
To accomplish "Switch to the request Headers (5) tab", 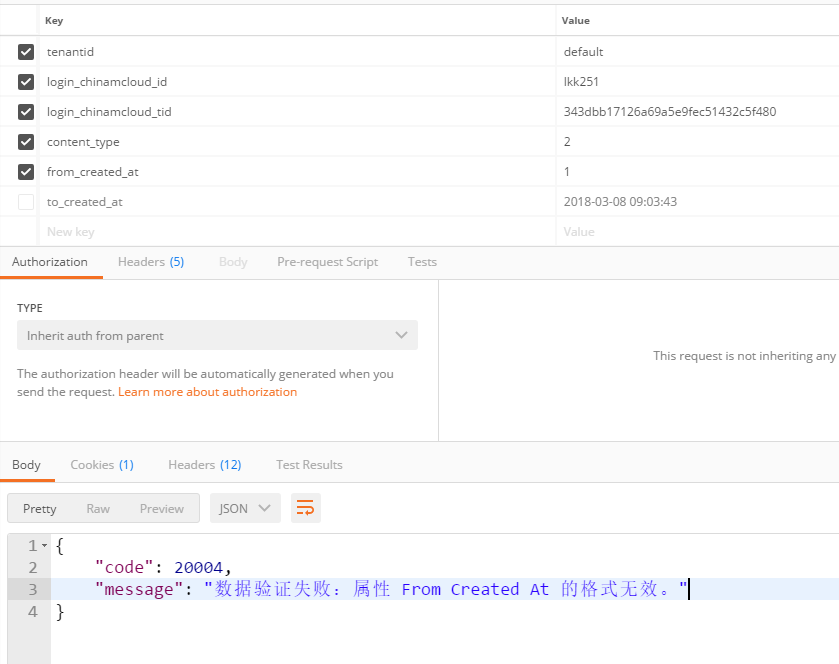I will [x=150, y=262].
